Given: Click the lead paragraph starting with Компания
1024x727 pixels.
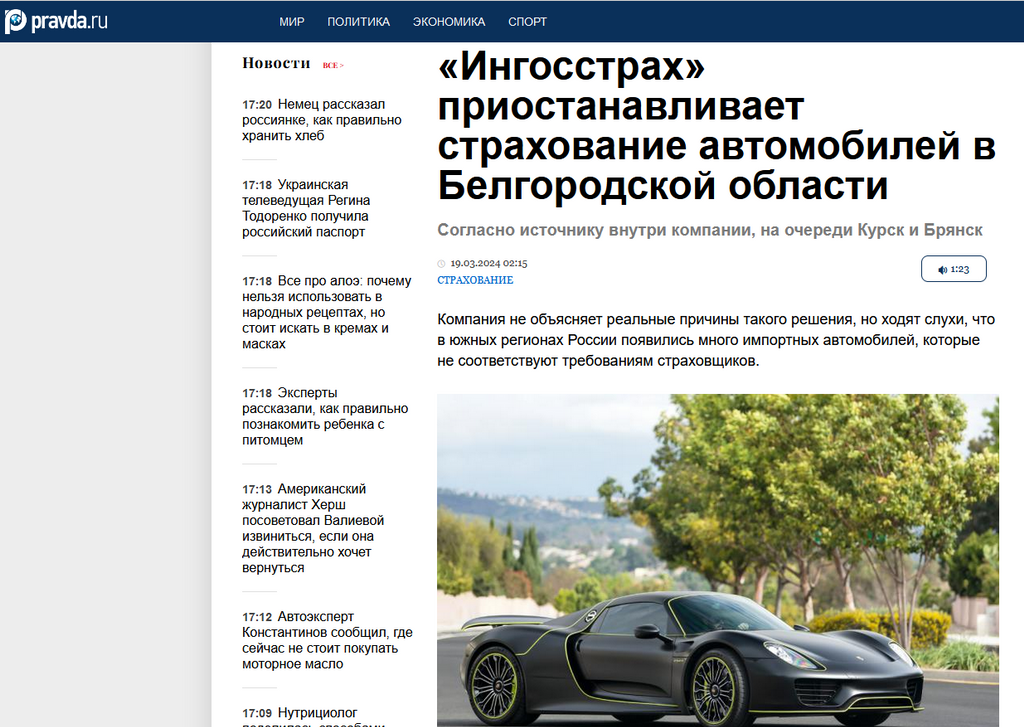Looking at the screenshot, I should [x=716, y=340].
